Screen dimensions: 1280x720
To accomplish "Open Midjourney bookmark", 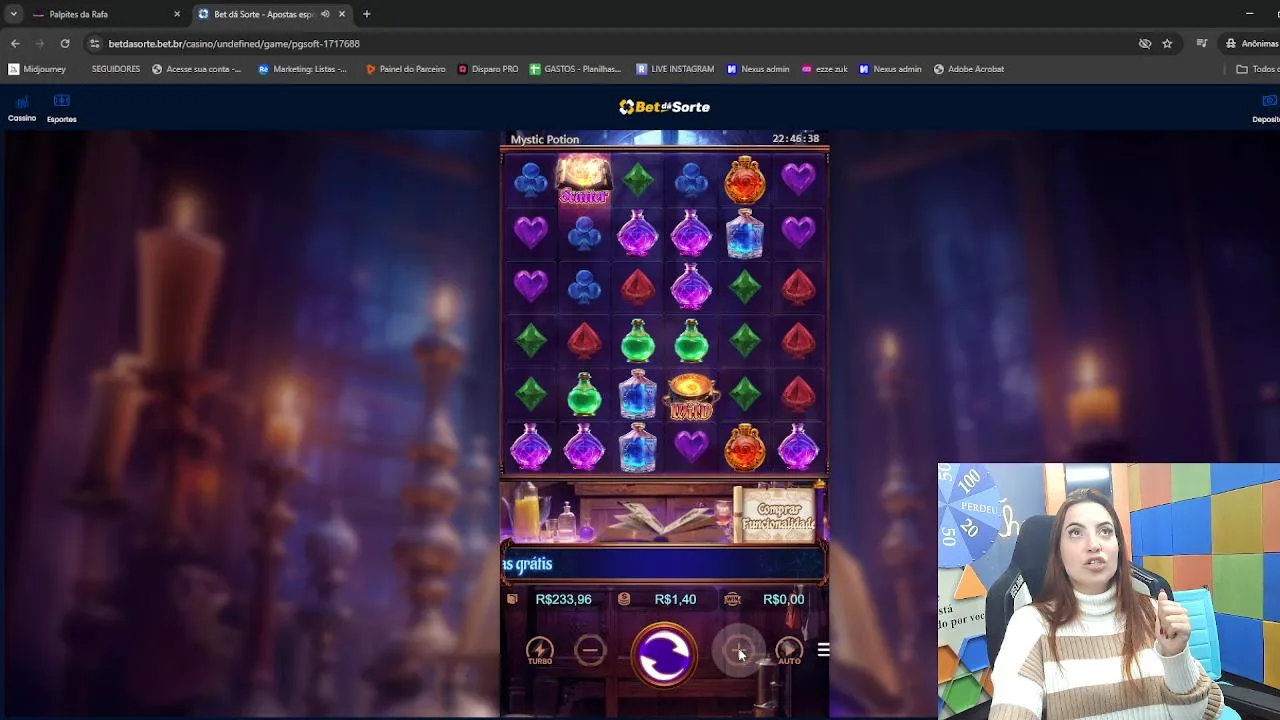I will pyautogui.click(x=37, y=69).
